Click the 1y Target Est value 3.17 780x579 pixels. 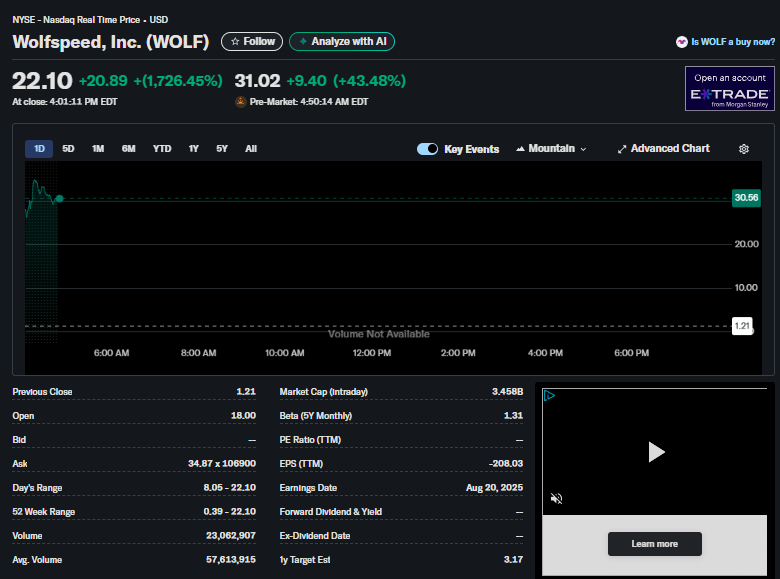coord(513,560)
